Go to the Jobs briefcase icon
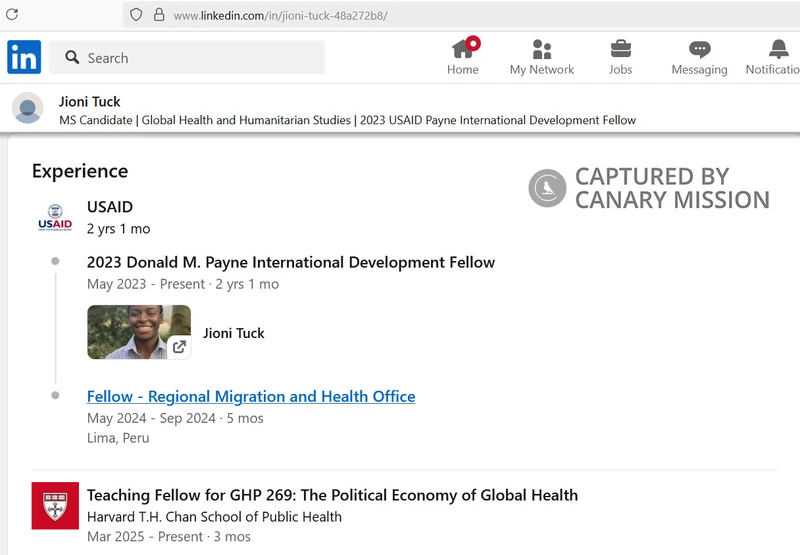 tap(620, 49)
